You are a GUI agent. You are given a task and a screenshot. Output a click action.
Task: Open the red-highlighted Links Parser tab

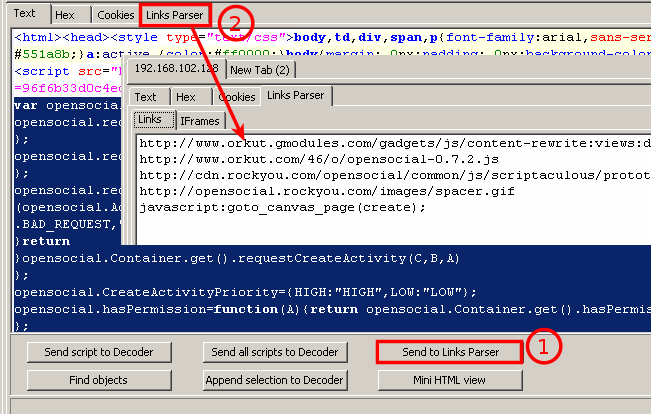click(176, 15)
